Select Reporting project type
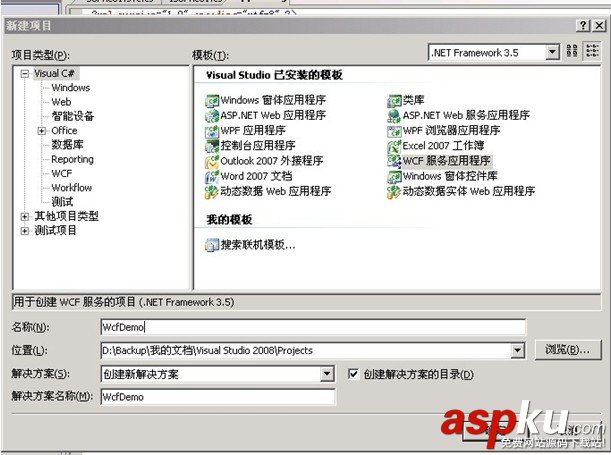Screen dimensions: 611x455 (x=72, y=159)
